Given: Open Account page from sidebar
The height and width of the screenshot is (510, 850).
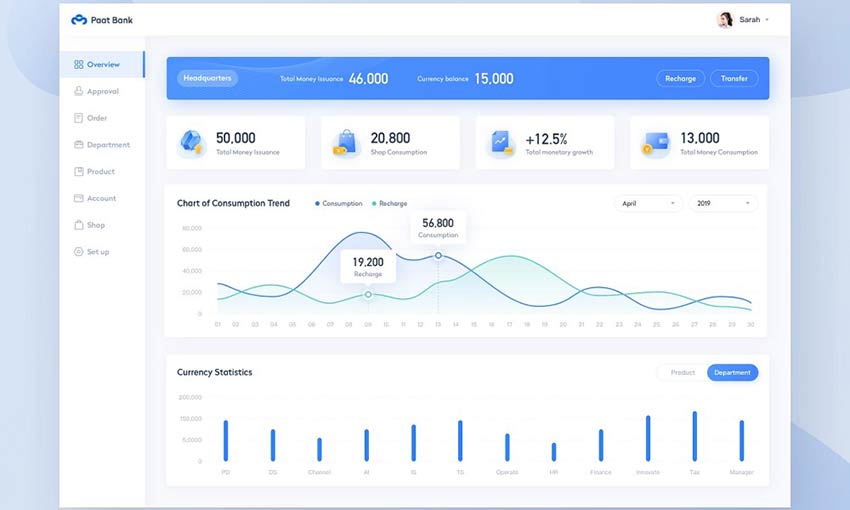Looking at the screenshot, I should [101, 198].
